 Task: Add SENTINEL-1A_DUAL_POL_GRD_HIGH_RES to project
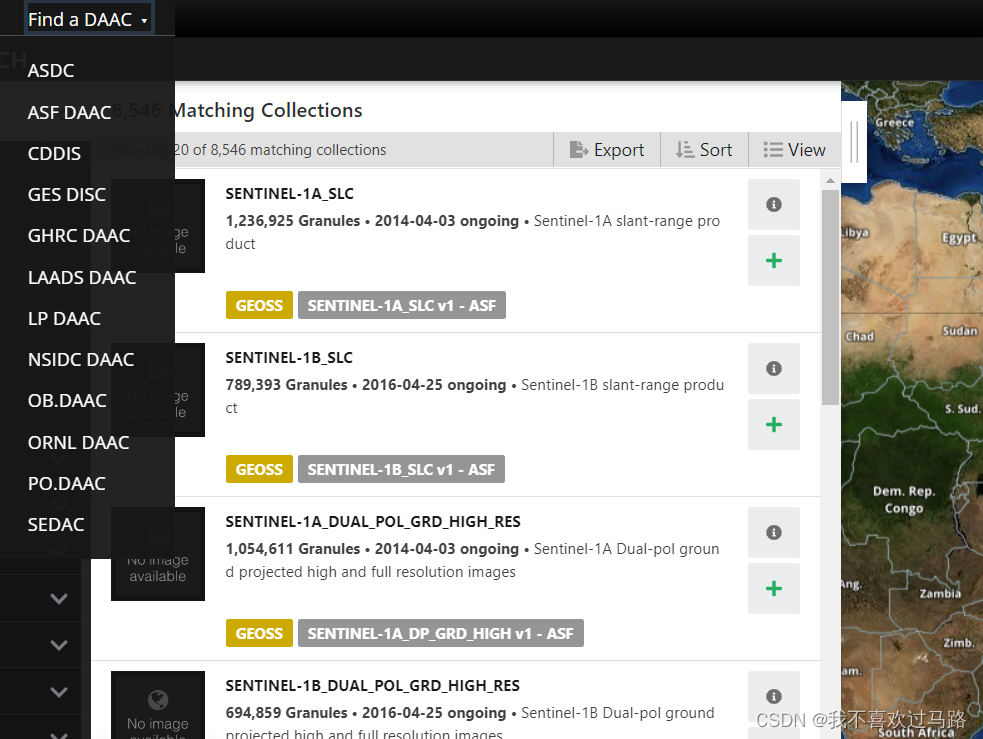pos(774,589)
